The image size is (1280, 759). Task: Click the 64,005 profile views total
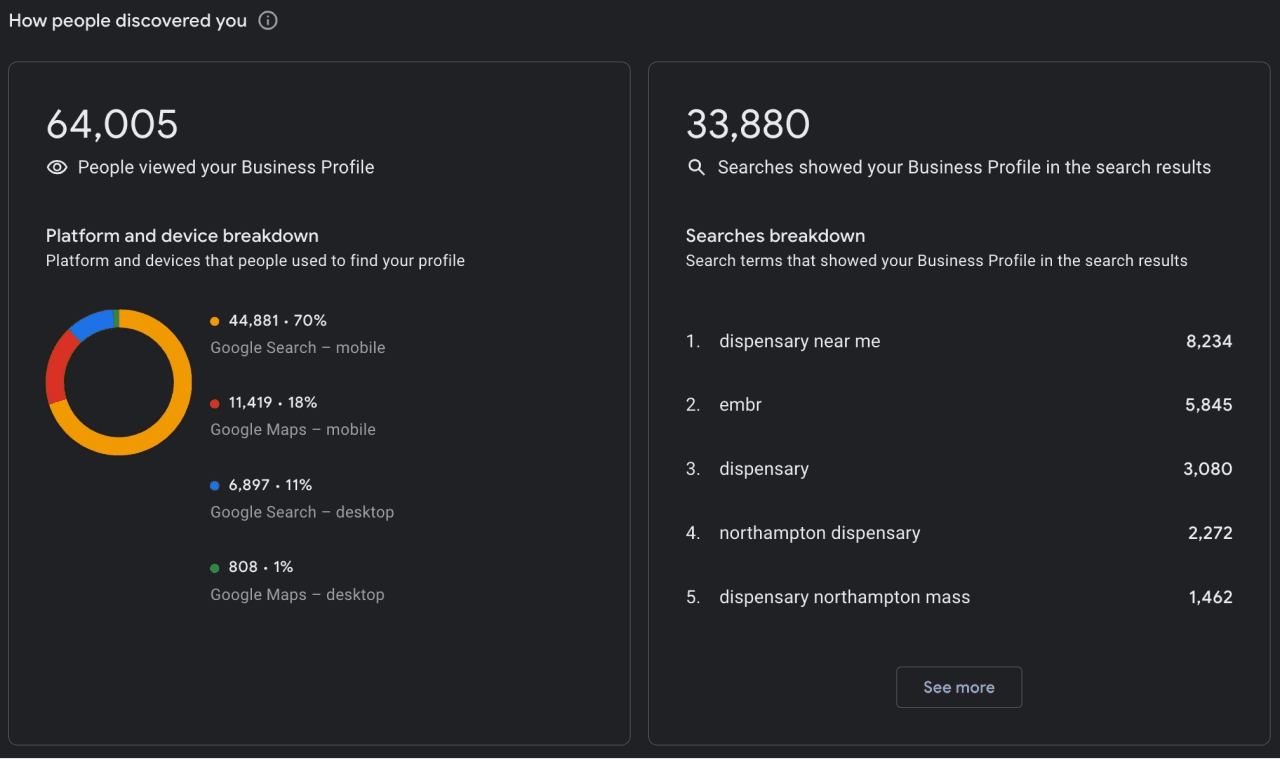coord(112,125)
